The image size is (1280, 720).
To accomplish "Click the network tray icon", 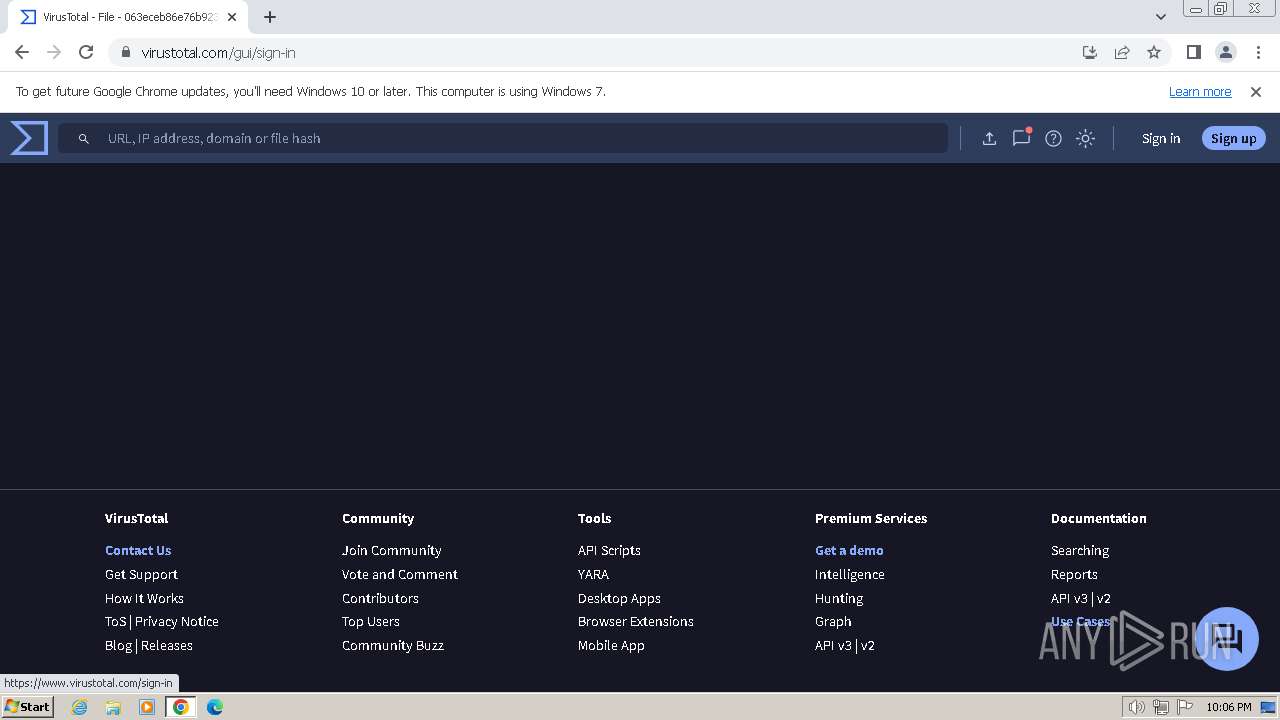I will (x=1161, y=707).
